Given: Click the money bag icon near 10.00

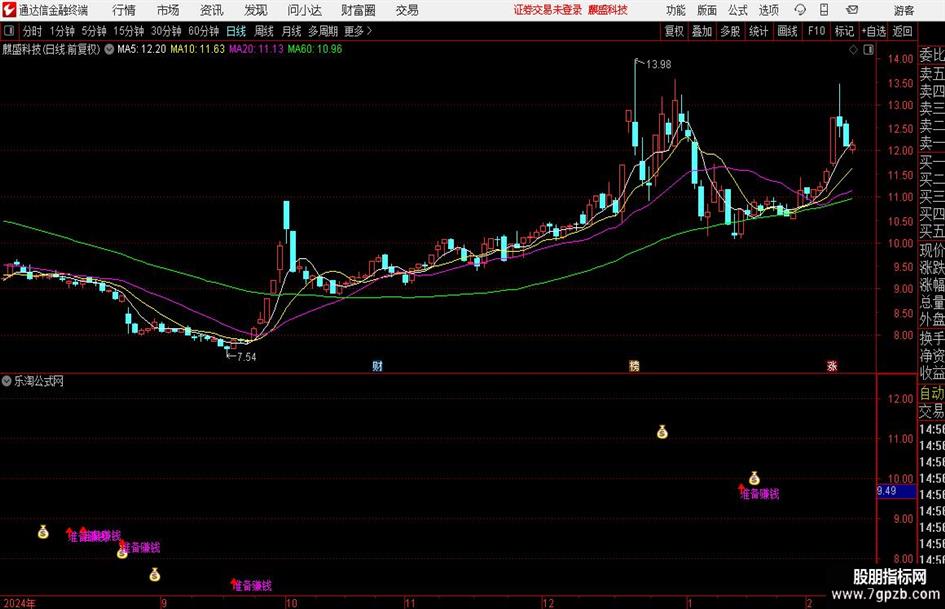Looking at the screenshot, I should tap(755, 479).
